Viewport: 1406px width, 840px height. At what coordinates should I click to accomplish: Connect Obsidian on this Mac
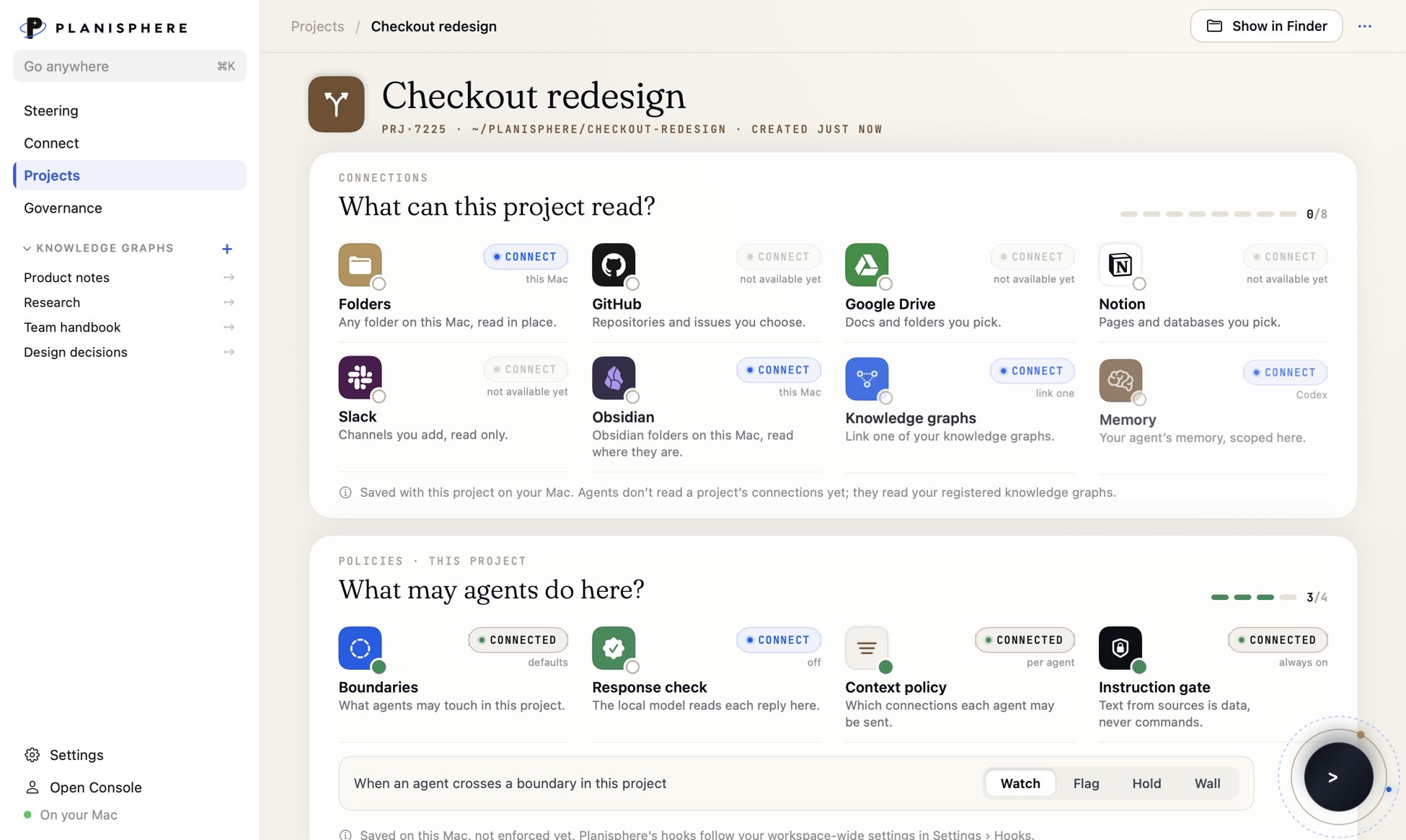click(x=779, y=370)
